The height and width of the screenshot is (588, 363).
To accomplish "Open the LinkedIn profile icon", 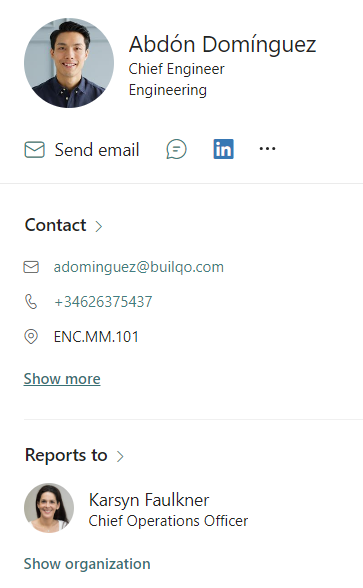I will [x=224, y=149].
